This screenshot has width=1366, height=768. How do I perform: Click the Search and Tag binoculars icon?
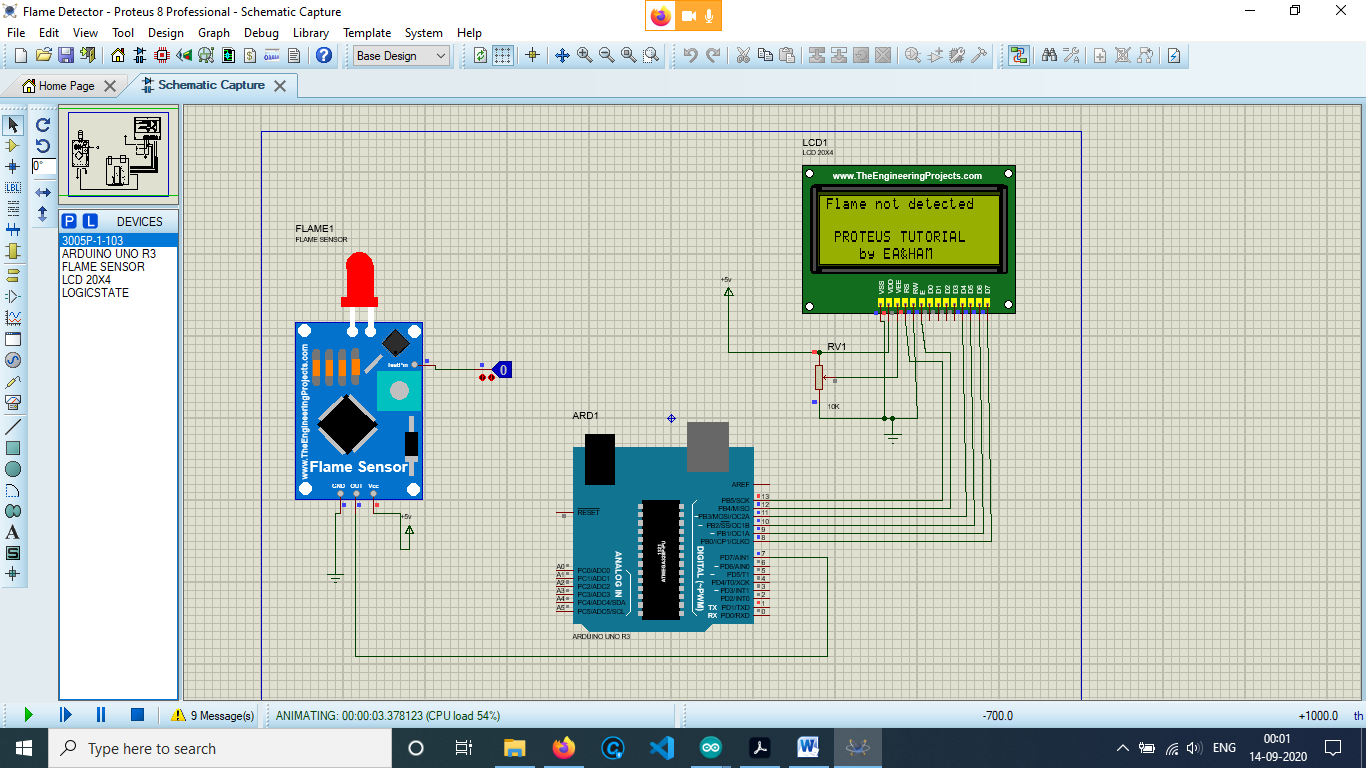[x=1049, y=55]
